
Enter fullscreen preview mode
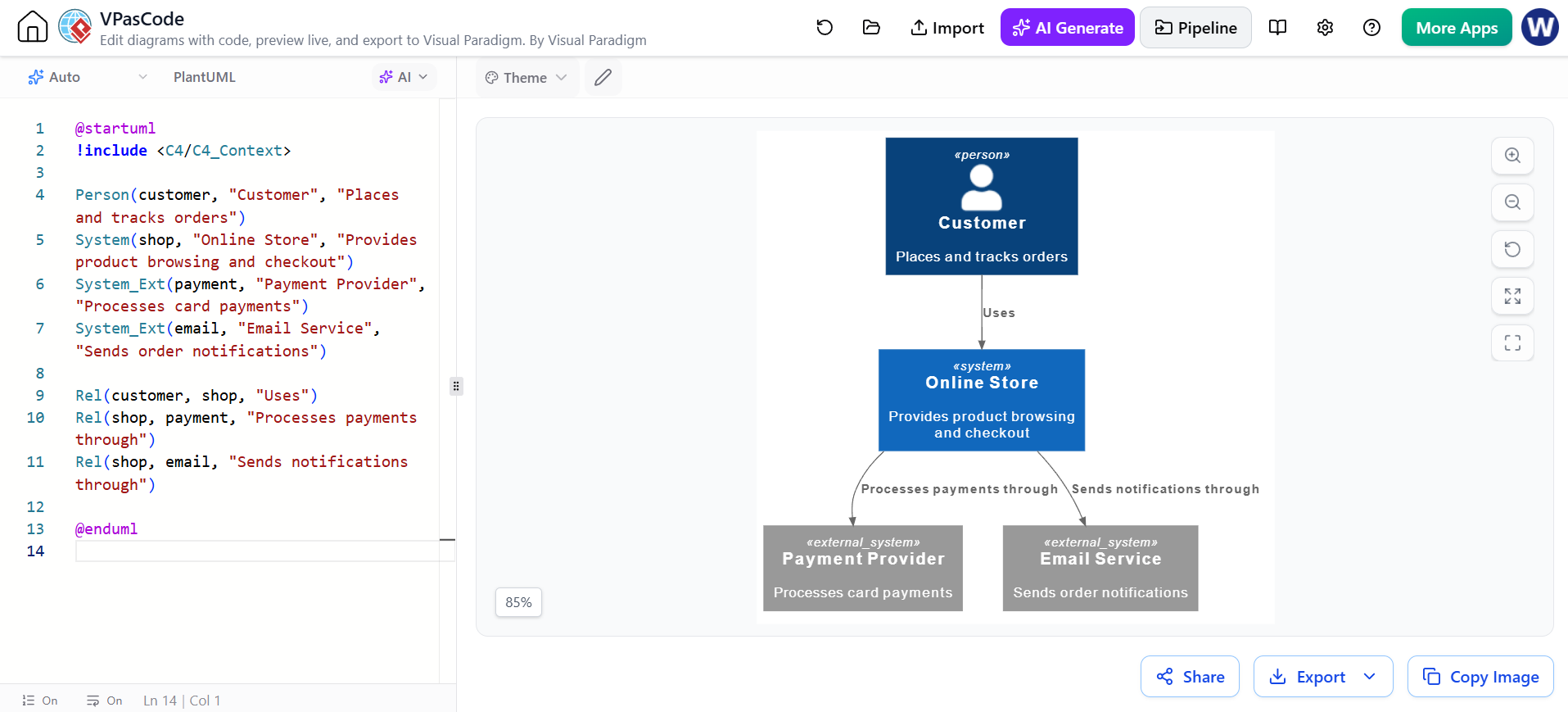click(x=1512, y=342)
